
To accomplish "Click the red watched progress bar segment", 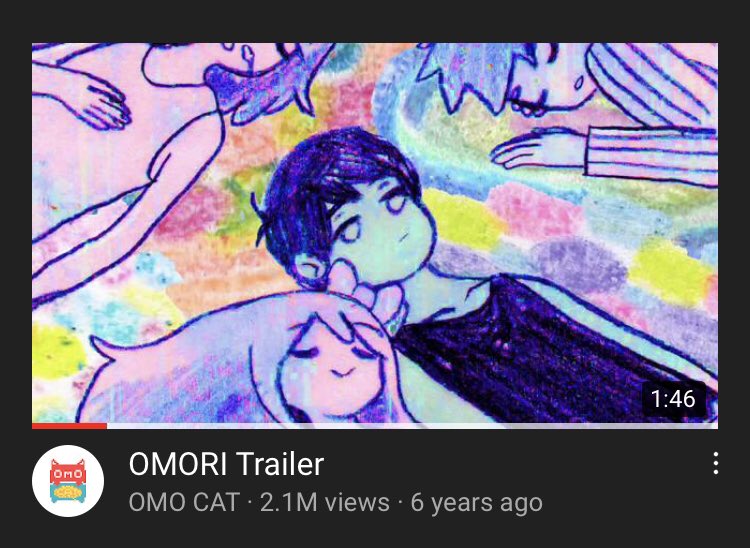I will tap(69, 426).
